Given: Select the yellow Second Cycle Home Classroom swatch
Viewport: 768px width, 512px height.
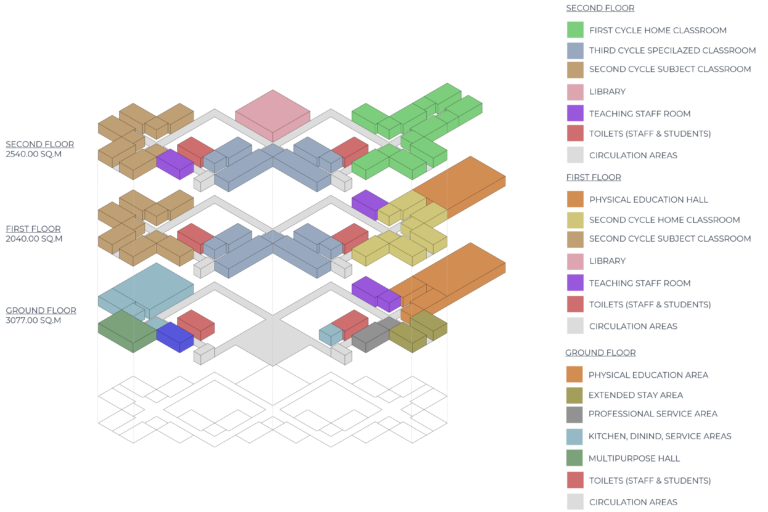Looking at the screenshot, I should (575, 220).
